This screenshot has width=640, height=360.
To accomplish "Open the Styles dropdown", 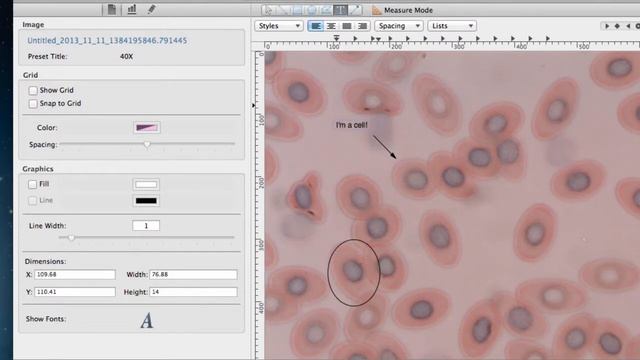I will click(279, 26).
